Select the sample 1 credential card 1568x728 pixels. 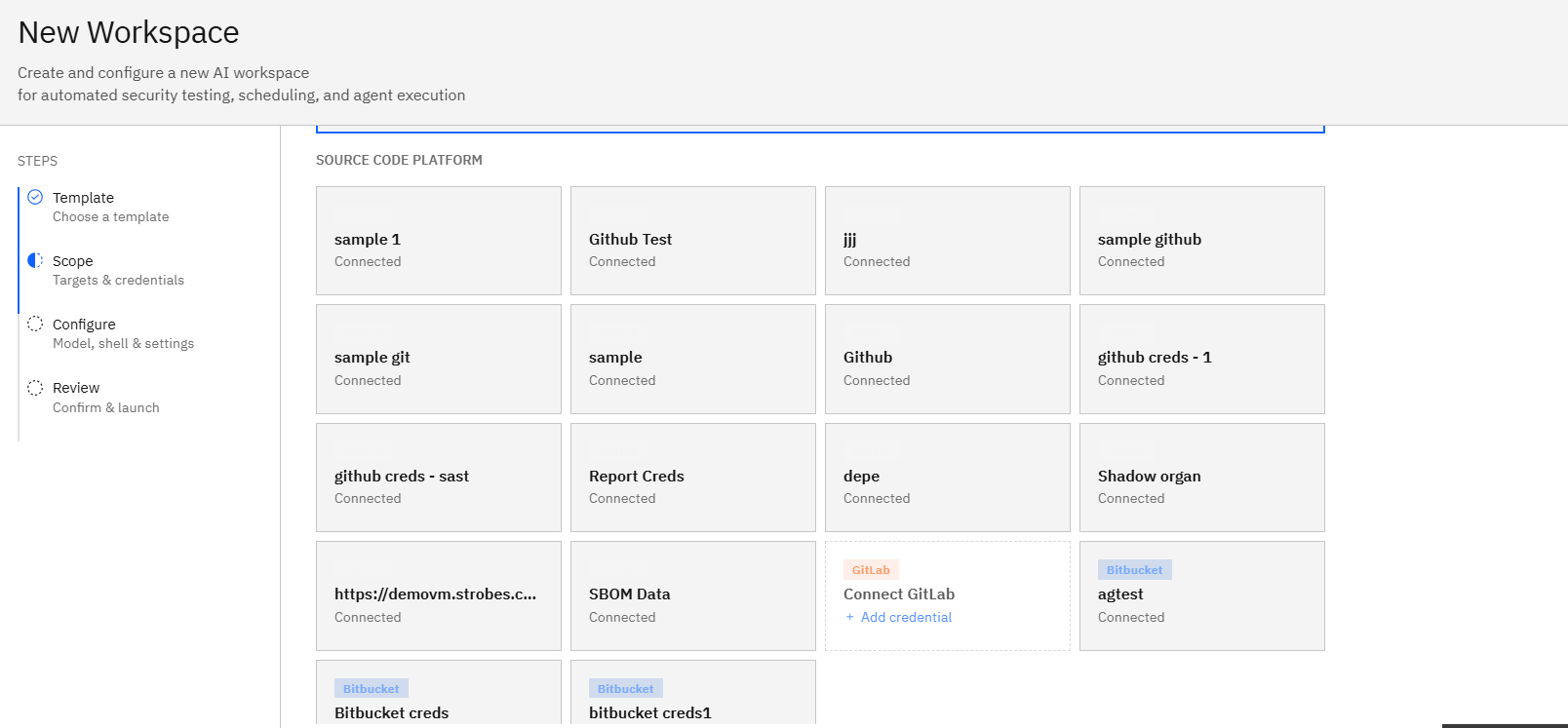439,241
